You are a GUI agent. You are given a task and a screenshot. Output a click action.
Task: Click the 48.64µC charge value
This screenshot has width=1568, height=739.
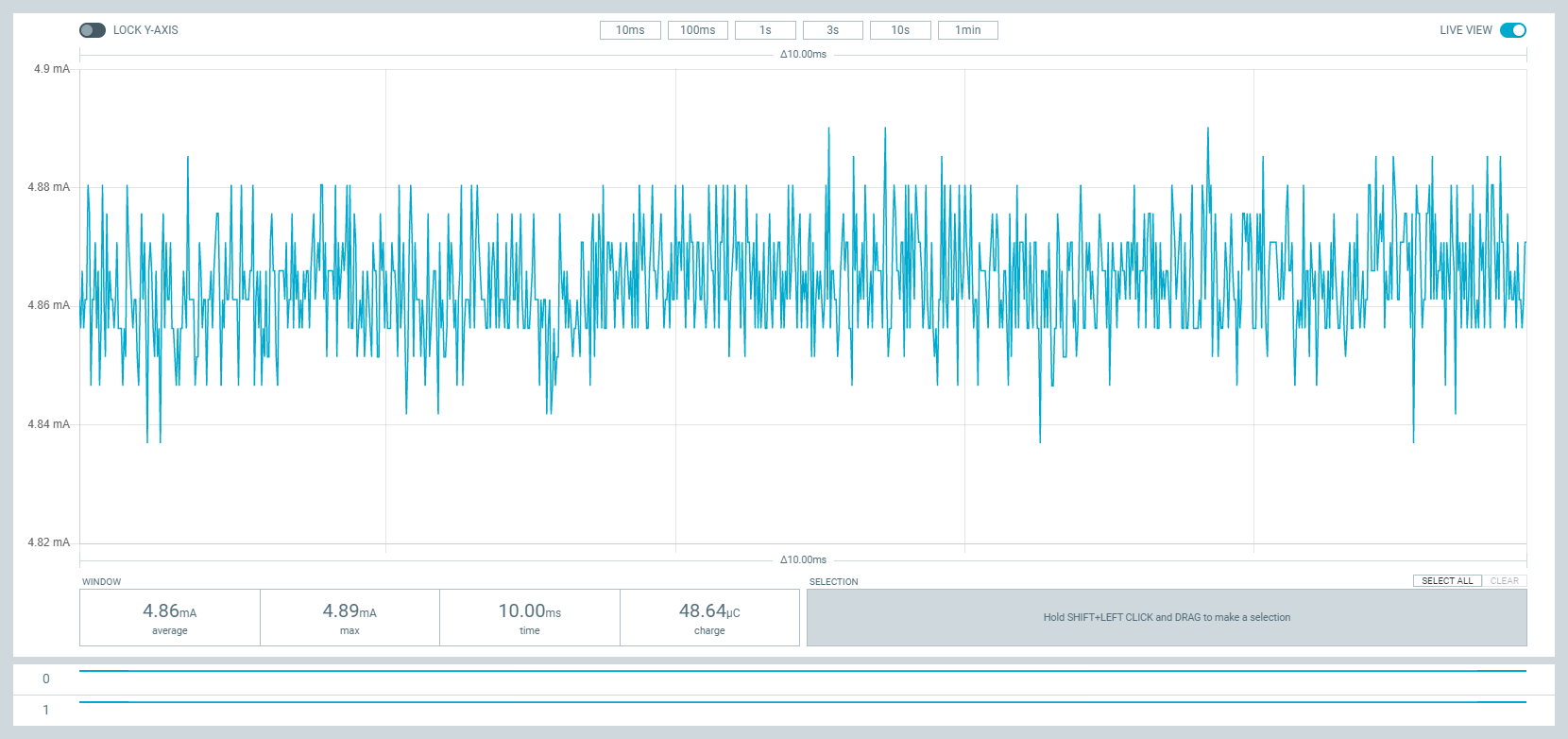[709, 611]
